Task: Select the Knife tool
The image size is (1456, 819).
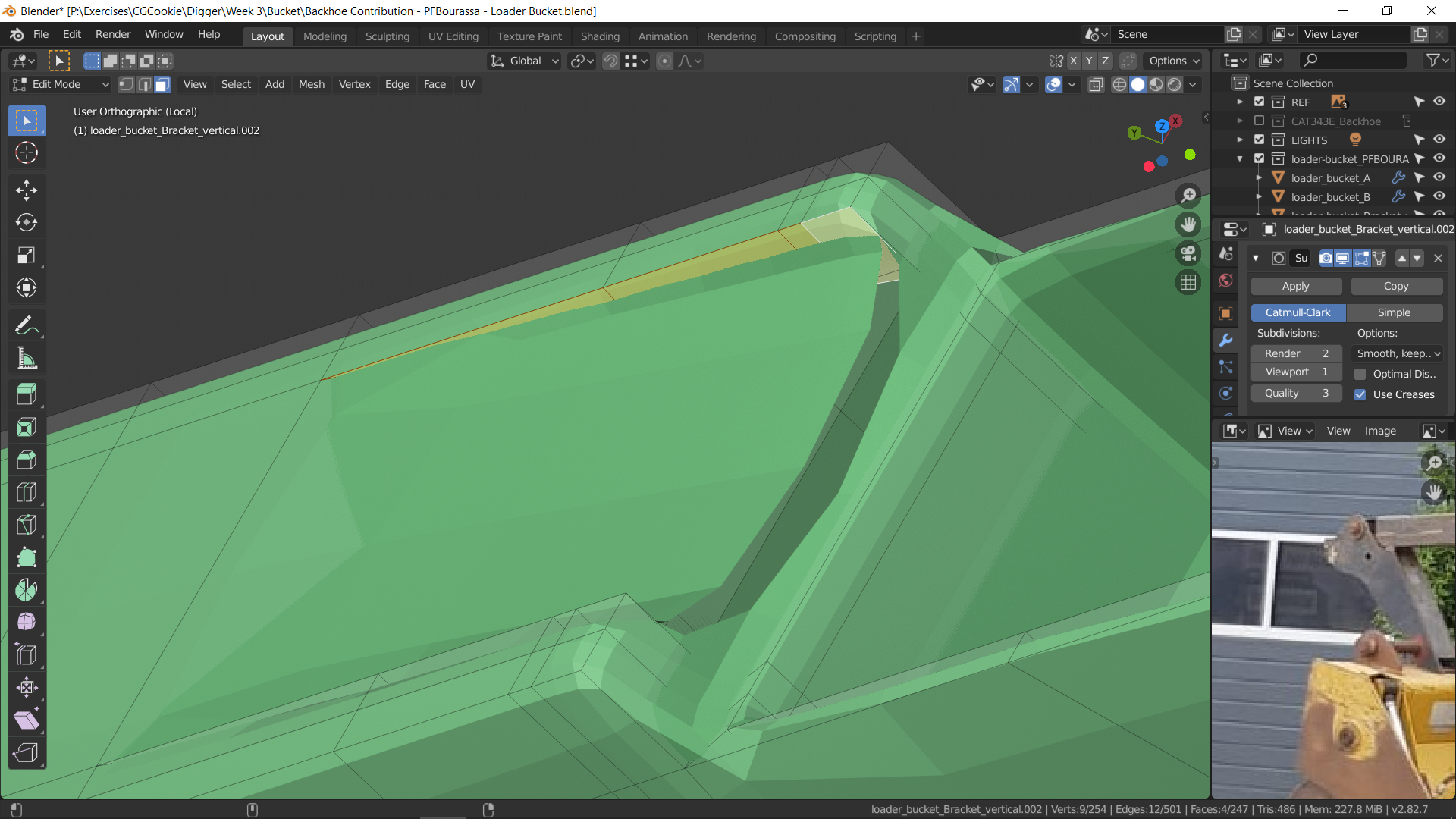Action: pyautogui.click(x=26, y=525)
